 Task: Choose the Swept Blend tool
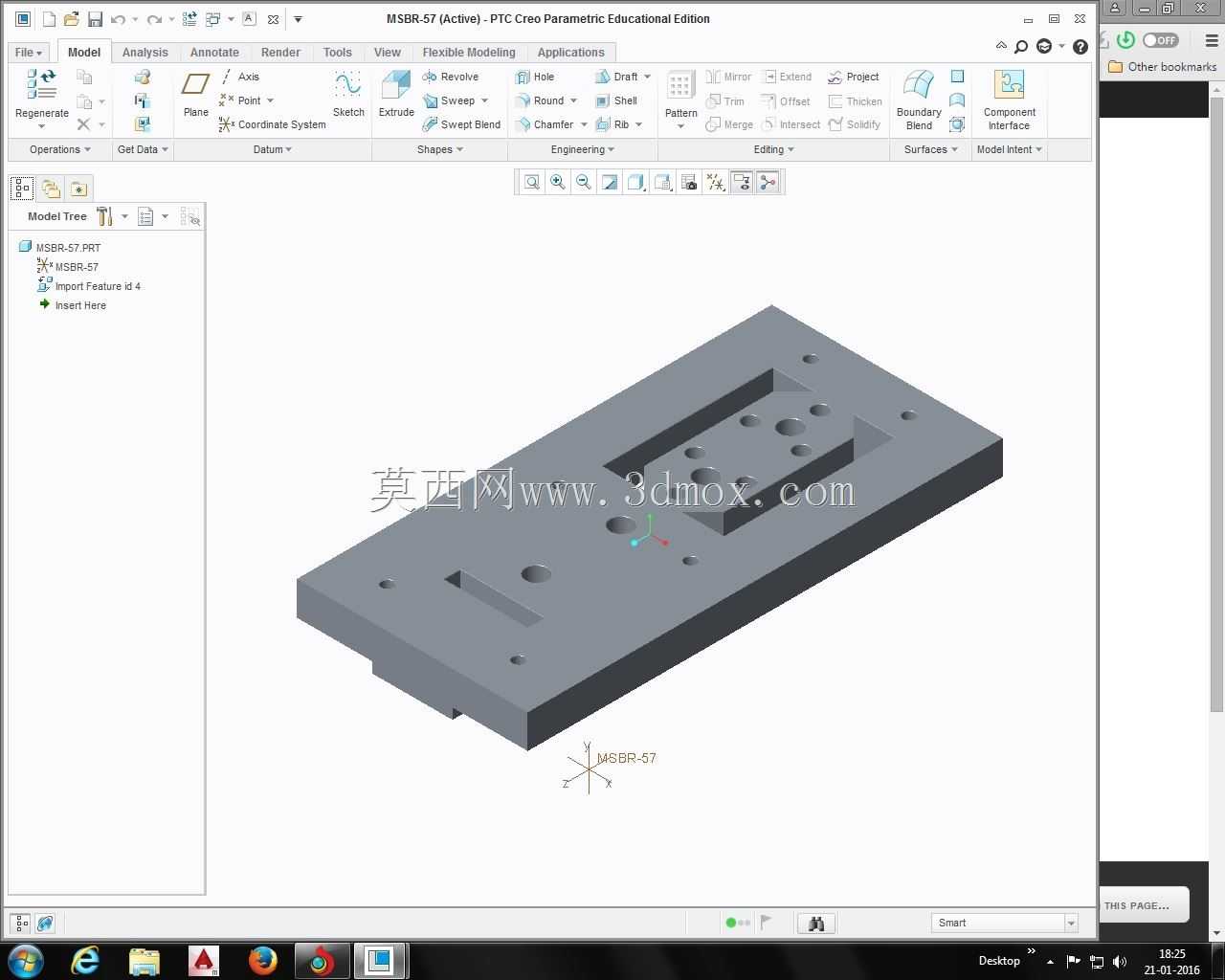pos(461,124)
